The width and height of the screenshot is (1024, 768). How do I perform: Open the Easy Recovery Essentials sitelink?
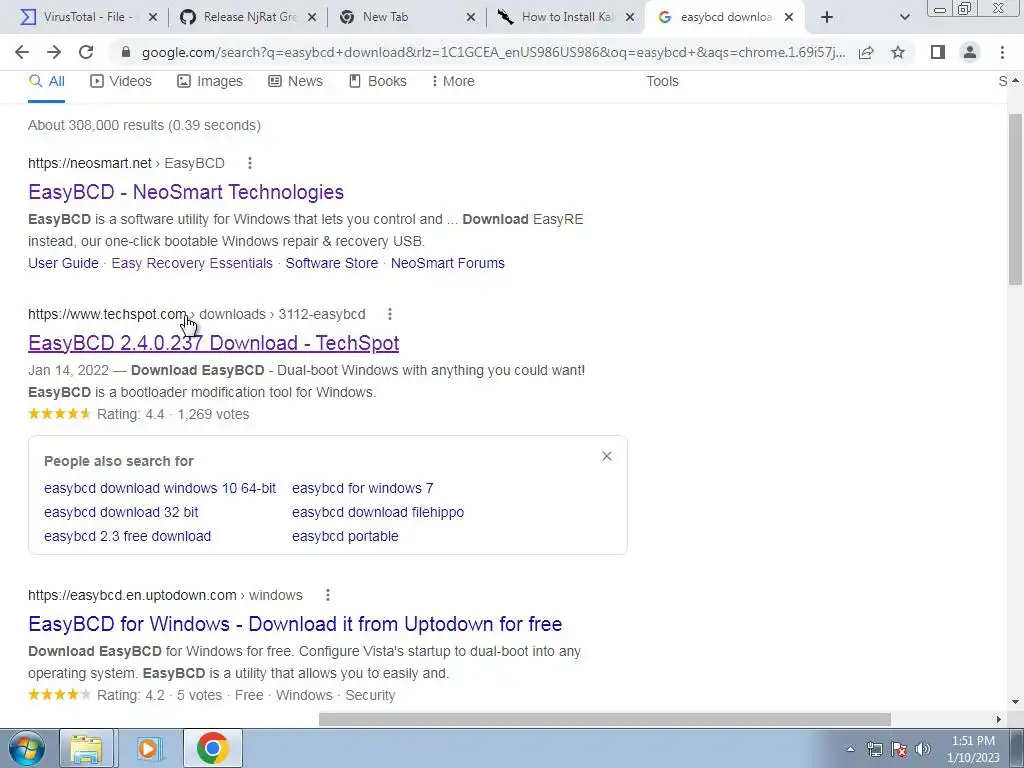click(x=192, y=263)
